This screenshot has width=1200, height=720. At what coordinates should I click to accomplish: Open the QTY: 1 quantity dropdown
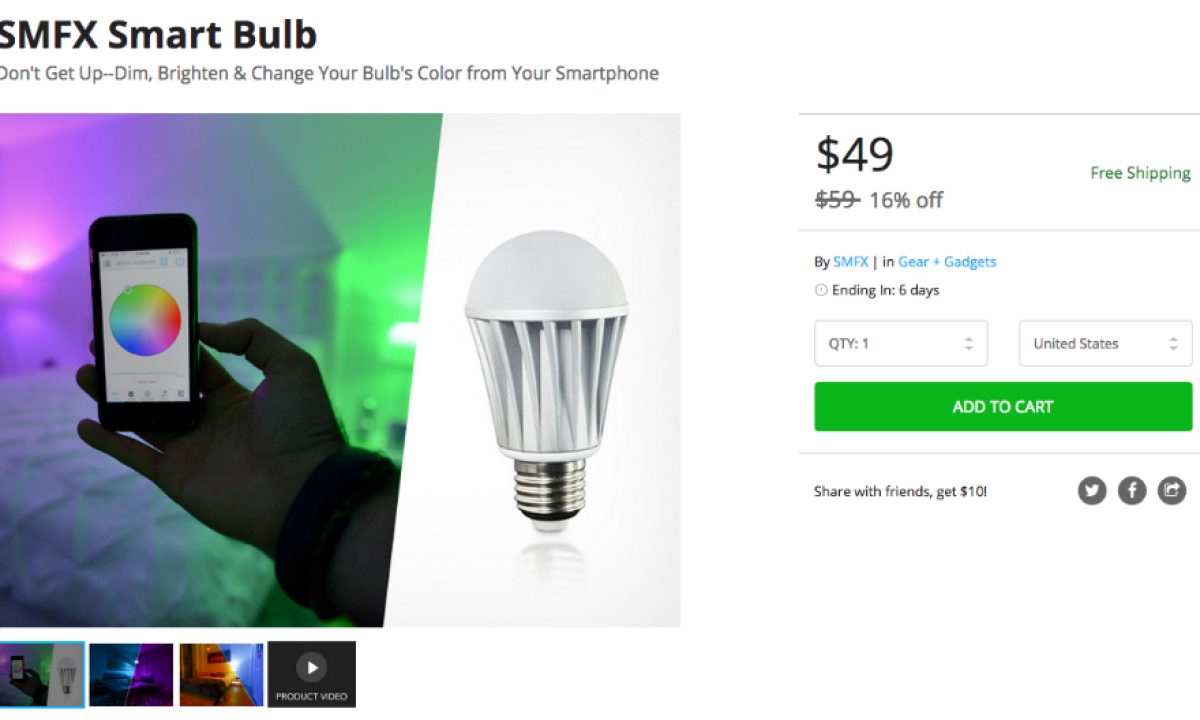pos(901,343)
